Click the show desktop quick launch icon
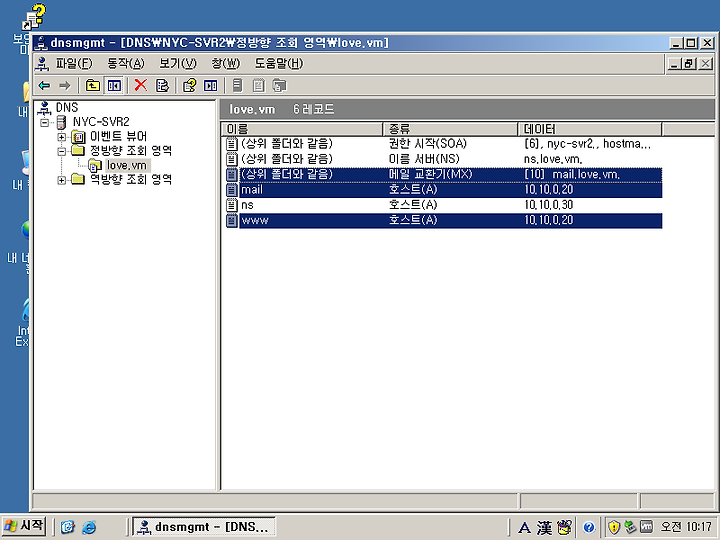 pyautogui.click(x=68, y=527)
